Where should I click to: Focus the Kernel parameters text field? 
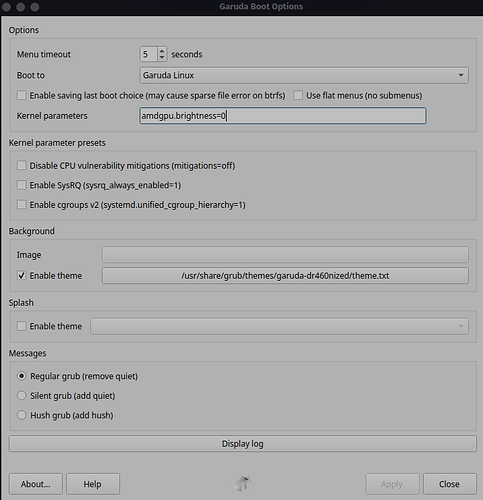(283, 116)
